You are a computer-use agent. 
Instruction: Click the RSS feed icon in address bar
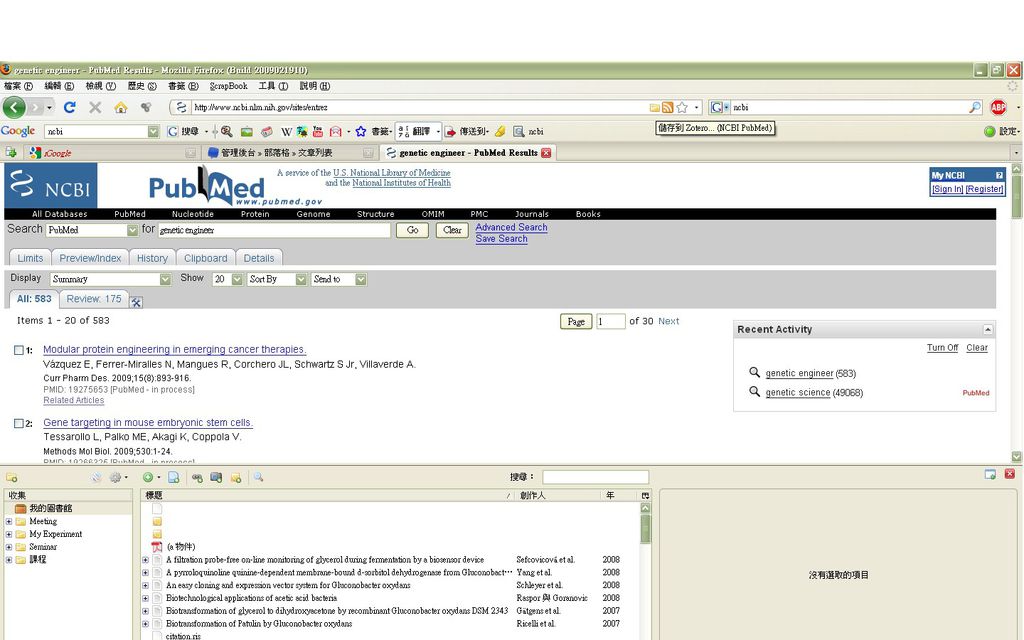click(667, 107)
